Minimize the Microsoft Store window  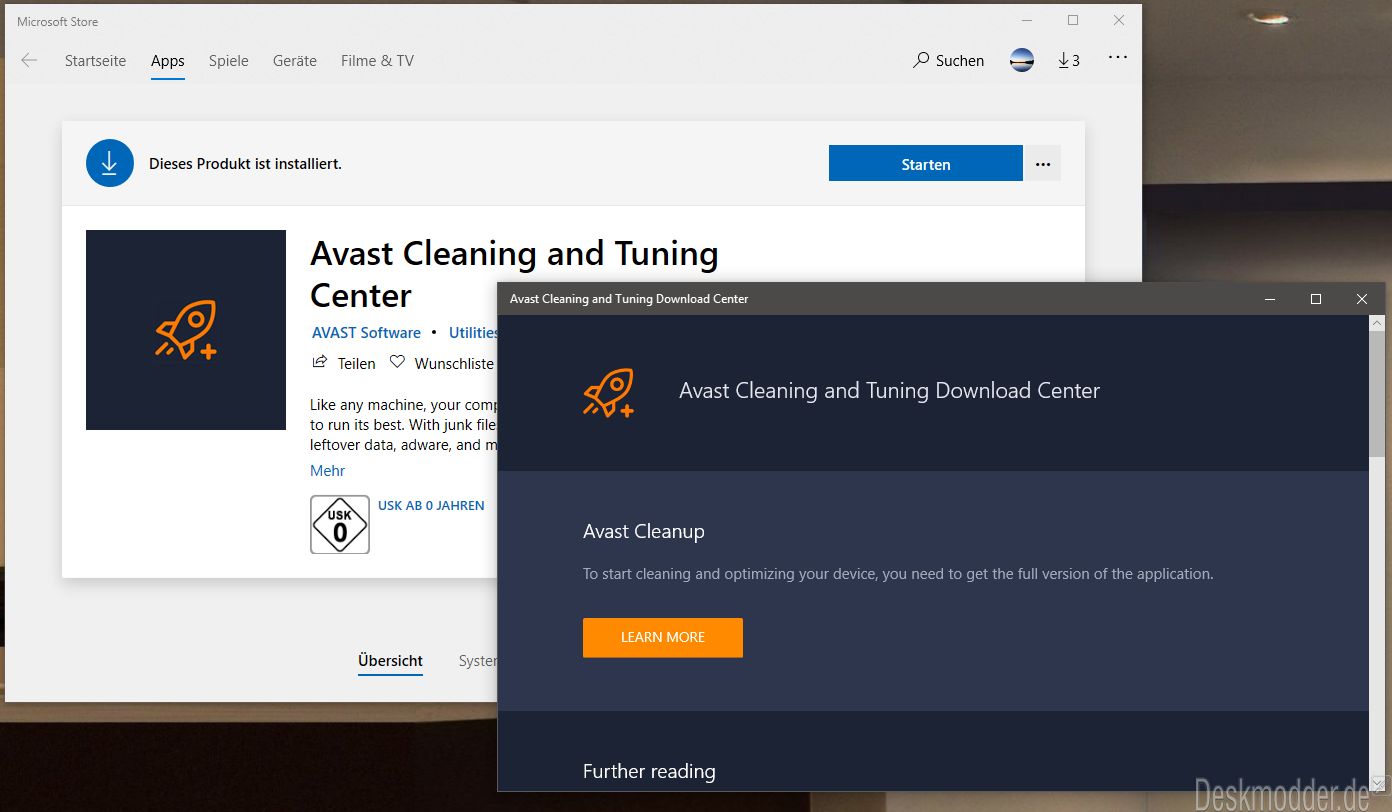click(x=1027, y=21)
